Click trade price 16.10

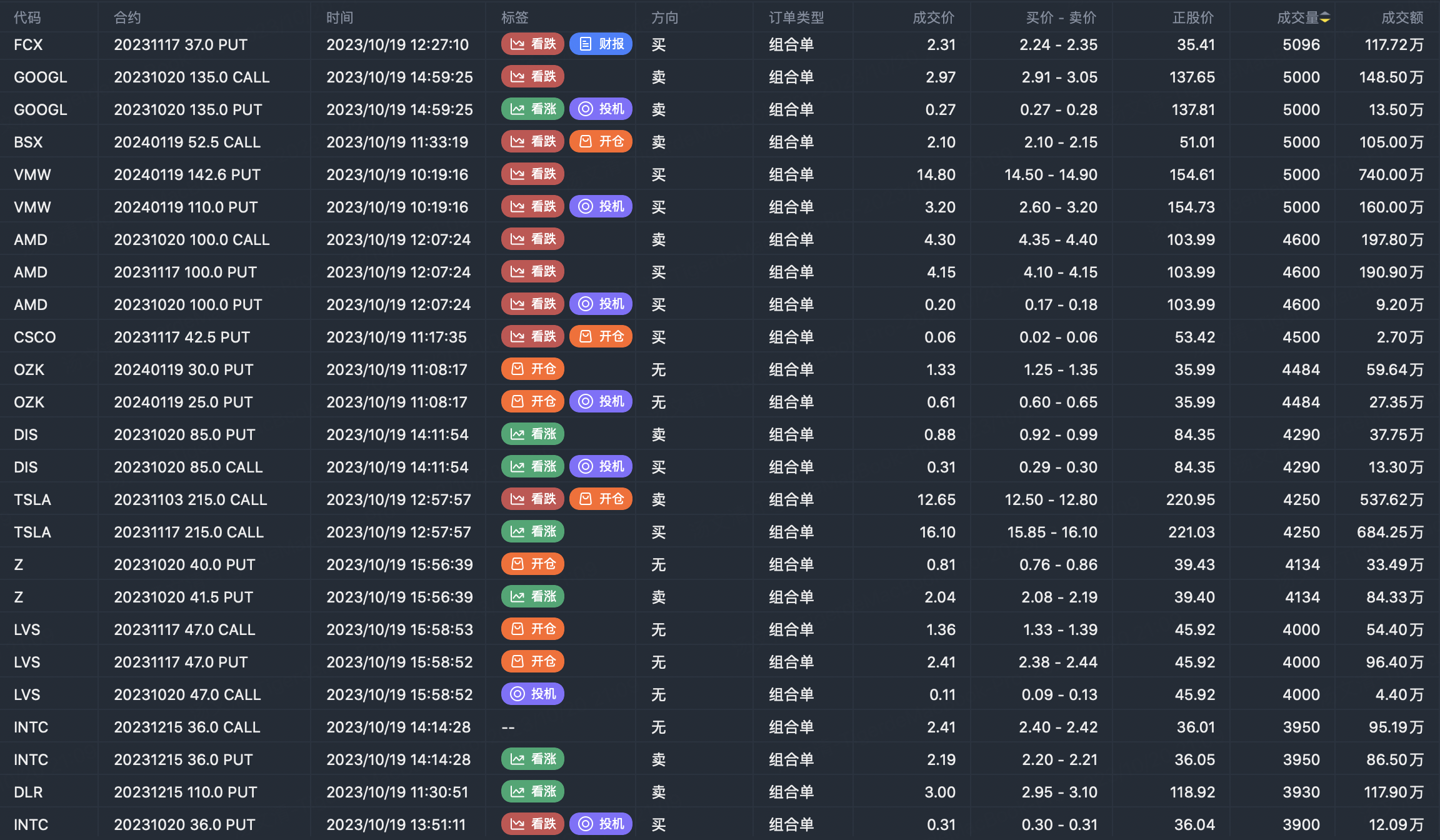click(937, 532)
